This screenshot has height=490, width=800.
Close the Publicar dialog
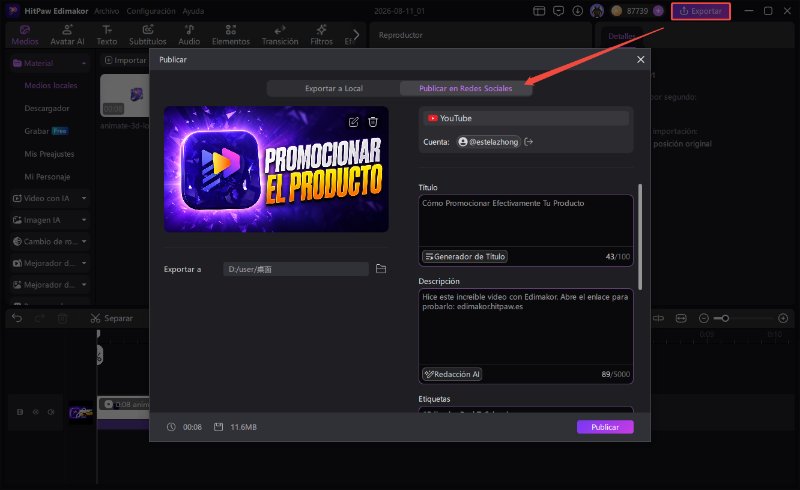pos(640,60)
